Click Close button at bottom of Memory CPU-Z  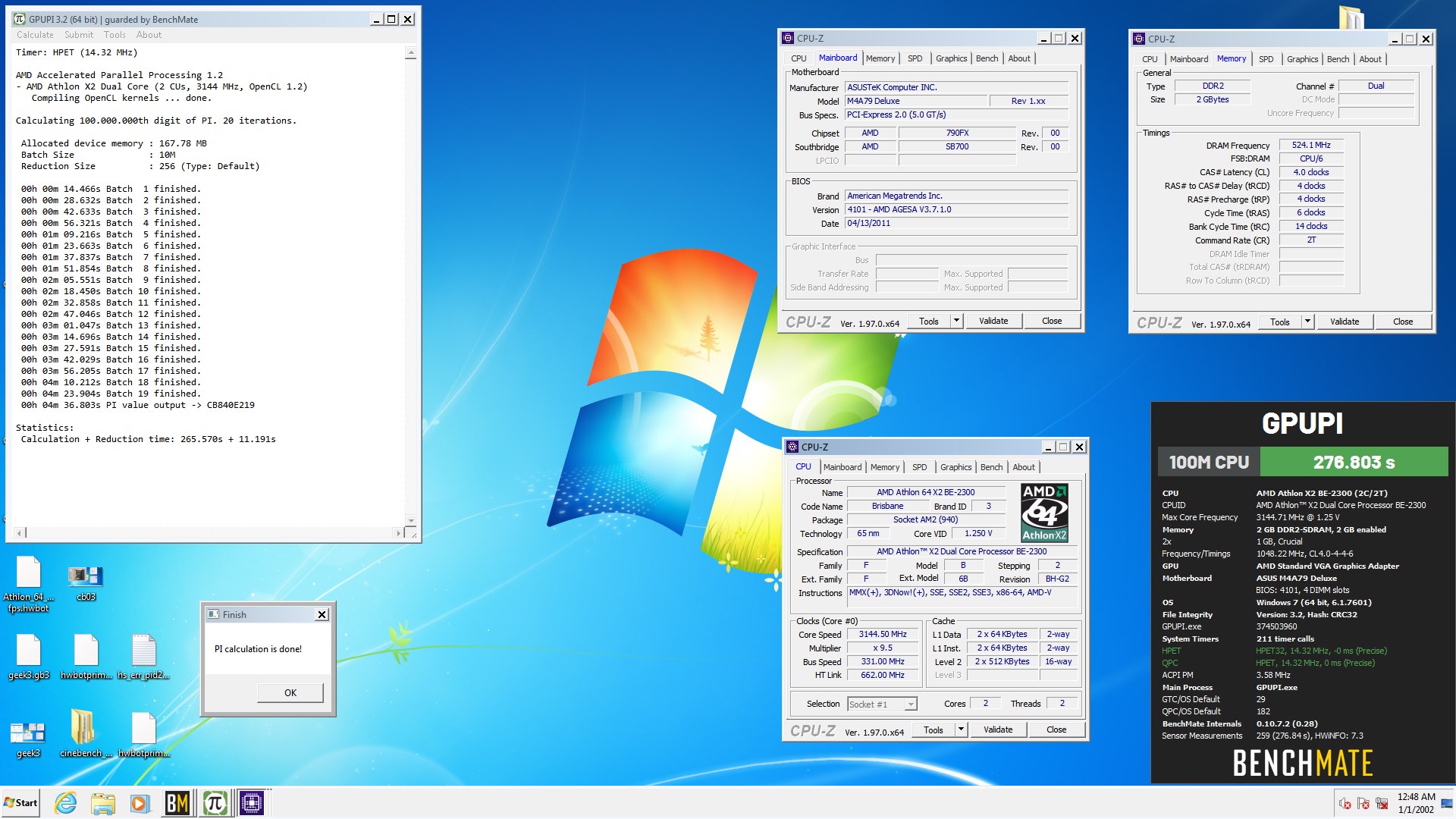click(1403, 322)
